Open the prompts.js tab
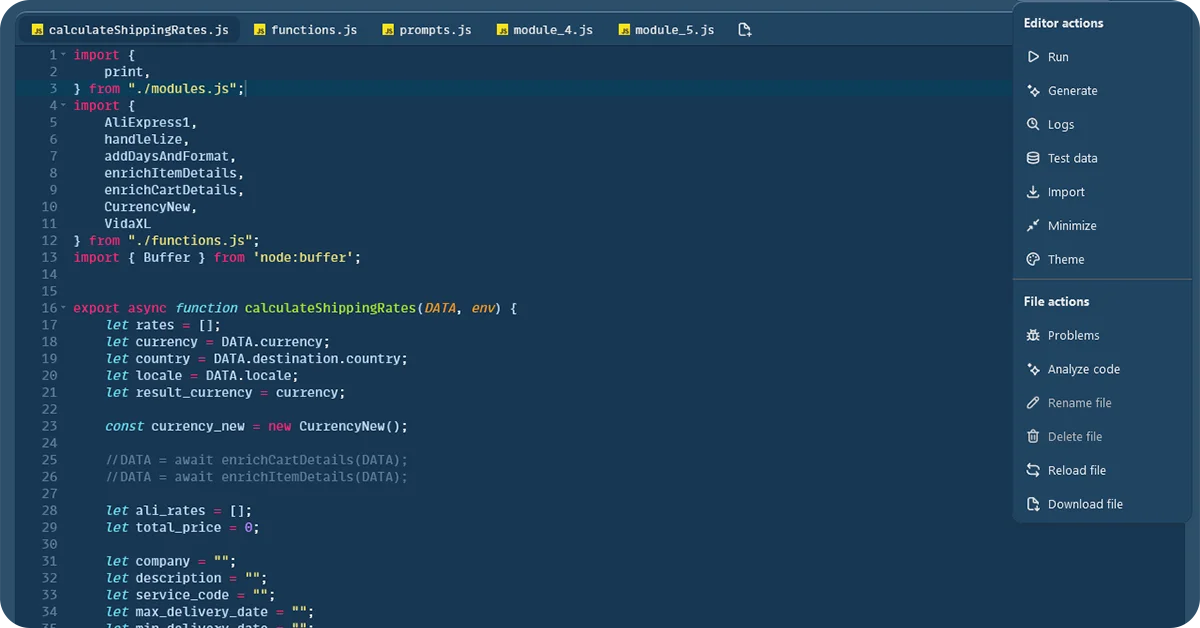The height and width of the screenshot is (628, 1200). [427, 30]
